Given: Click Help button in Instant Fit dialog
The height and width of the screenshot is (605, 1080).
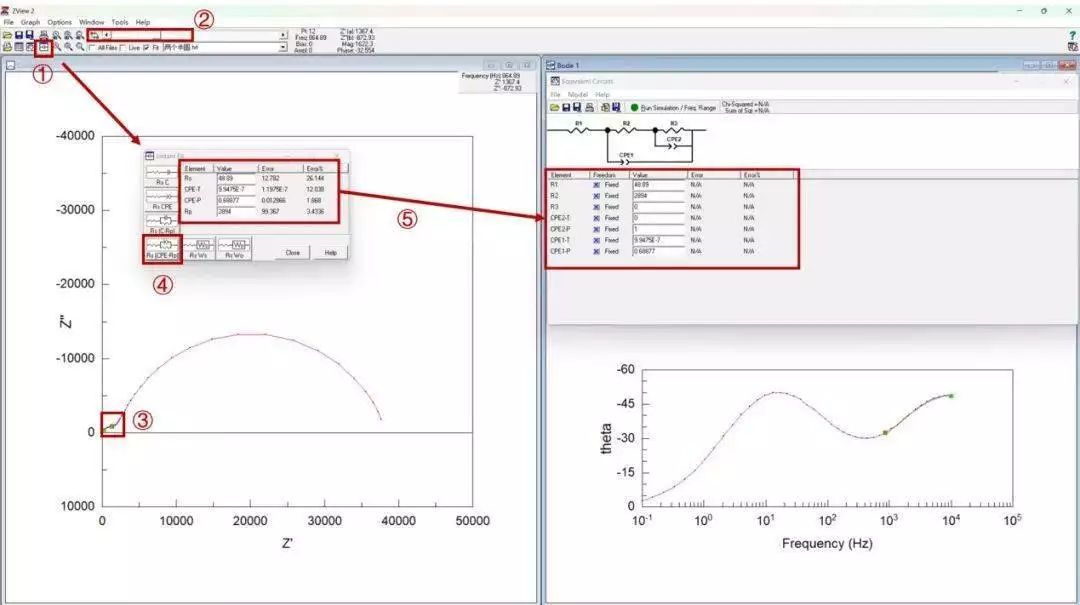Looking at the screenshot, I should click(x=331, y=253).
